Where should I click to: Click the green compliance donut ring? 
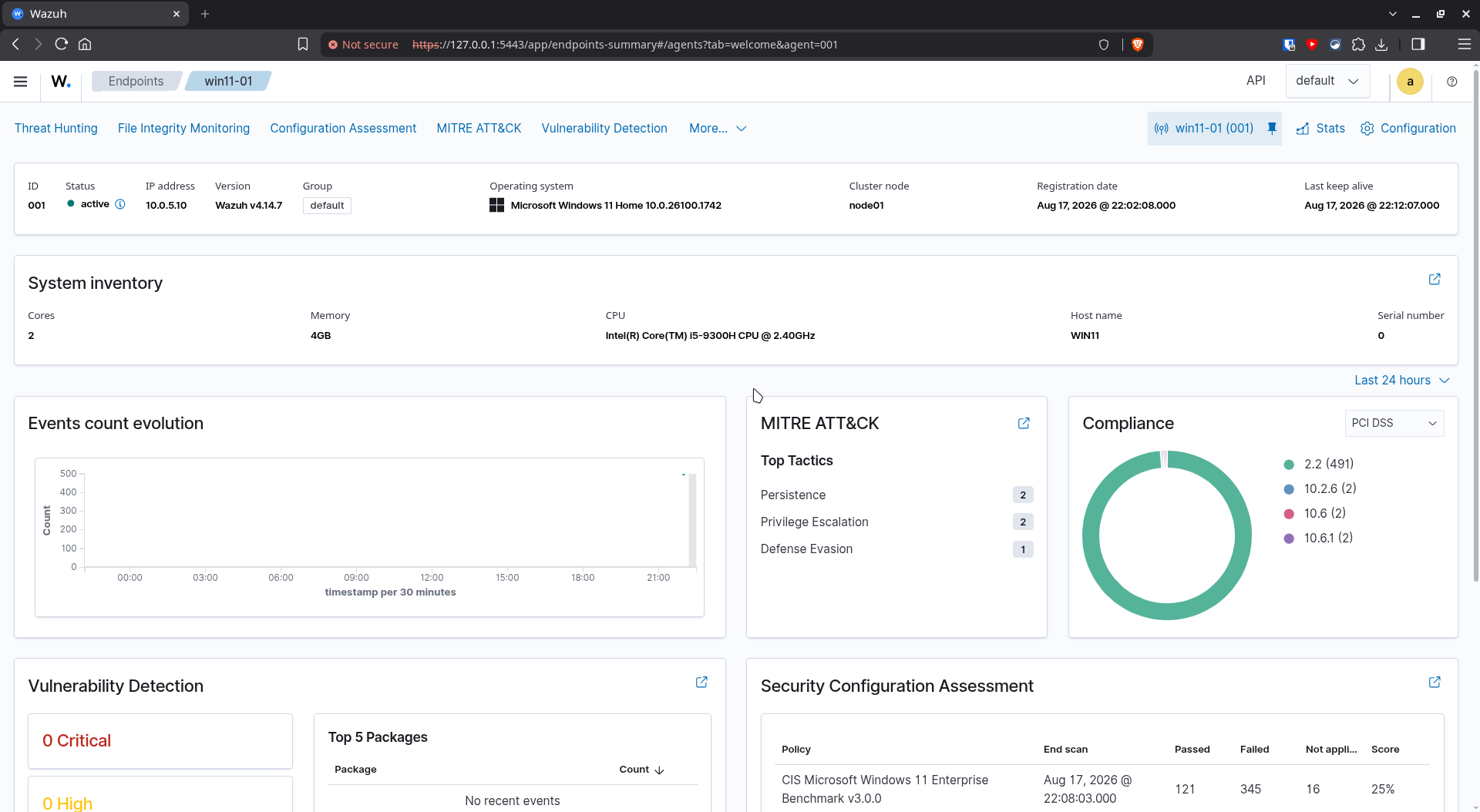(1091, 535)
